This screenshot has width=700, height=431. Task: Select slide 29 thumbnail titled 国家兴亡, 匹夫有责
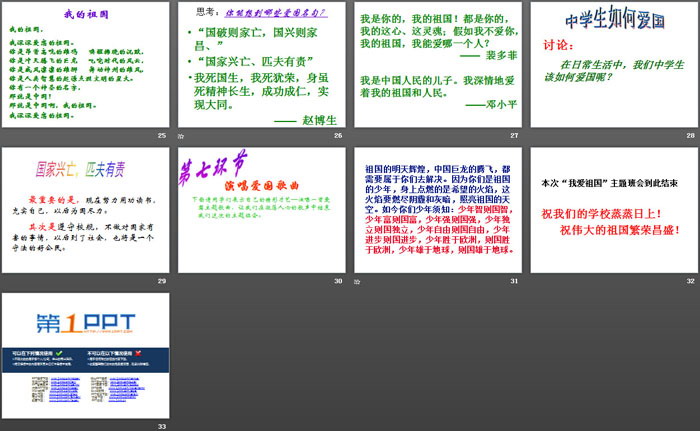85,210
